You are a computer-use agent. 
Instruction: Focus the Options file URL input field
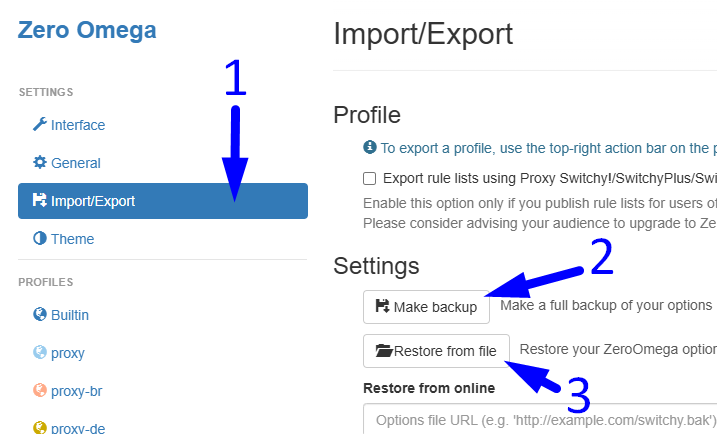[540, 419]
